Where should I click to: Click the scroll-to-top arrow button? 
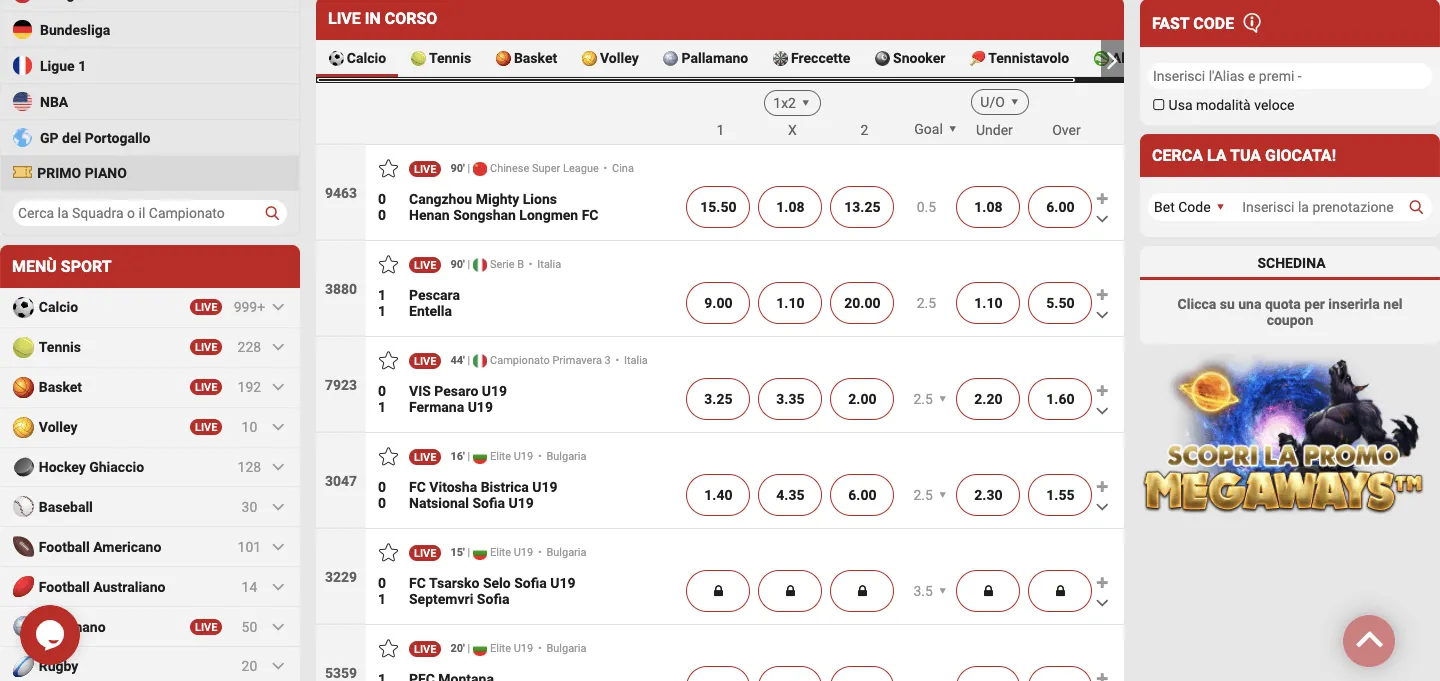(x=1368, y=640)
